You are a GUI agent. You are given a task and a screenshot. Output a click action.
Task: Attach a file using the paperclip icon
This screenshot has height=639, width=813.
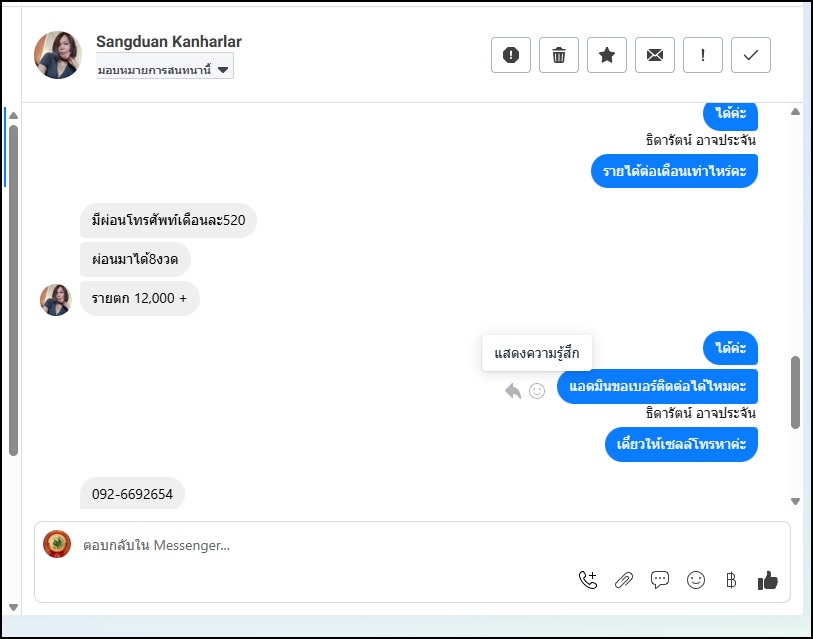pyautogui.click(x=624, y=580)
